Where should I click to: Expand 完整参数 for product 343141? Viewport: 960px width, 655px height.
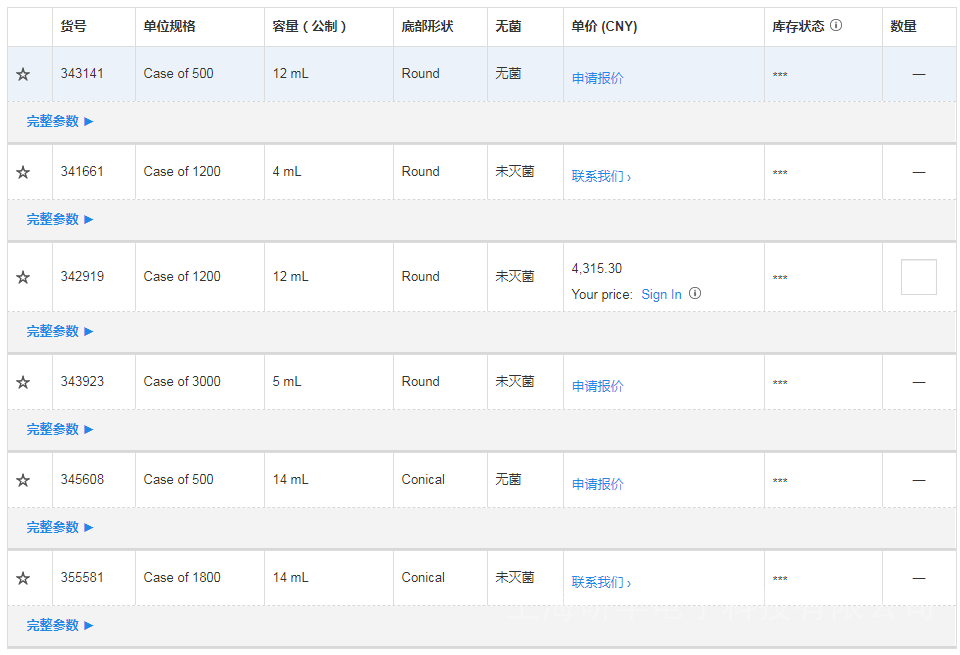click(x=60, y=121)
